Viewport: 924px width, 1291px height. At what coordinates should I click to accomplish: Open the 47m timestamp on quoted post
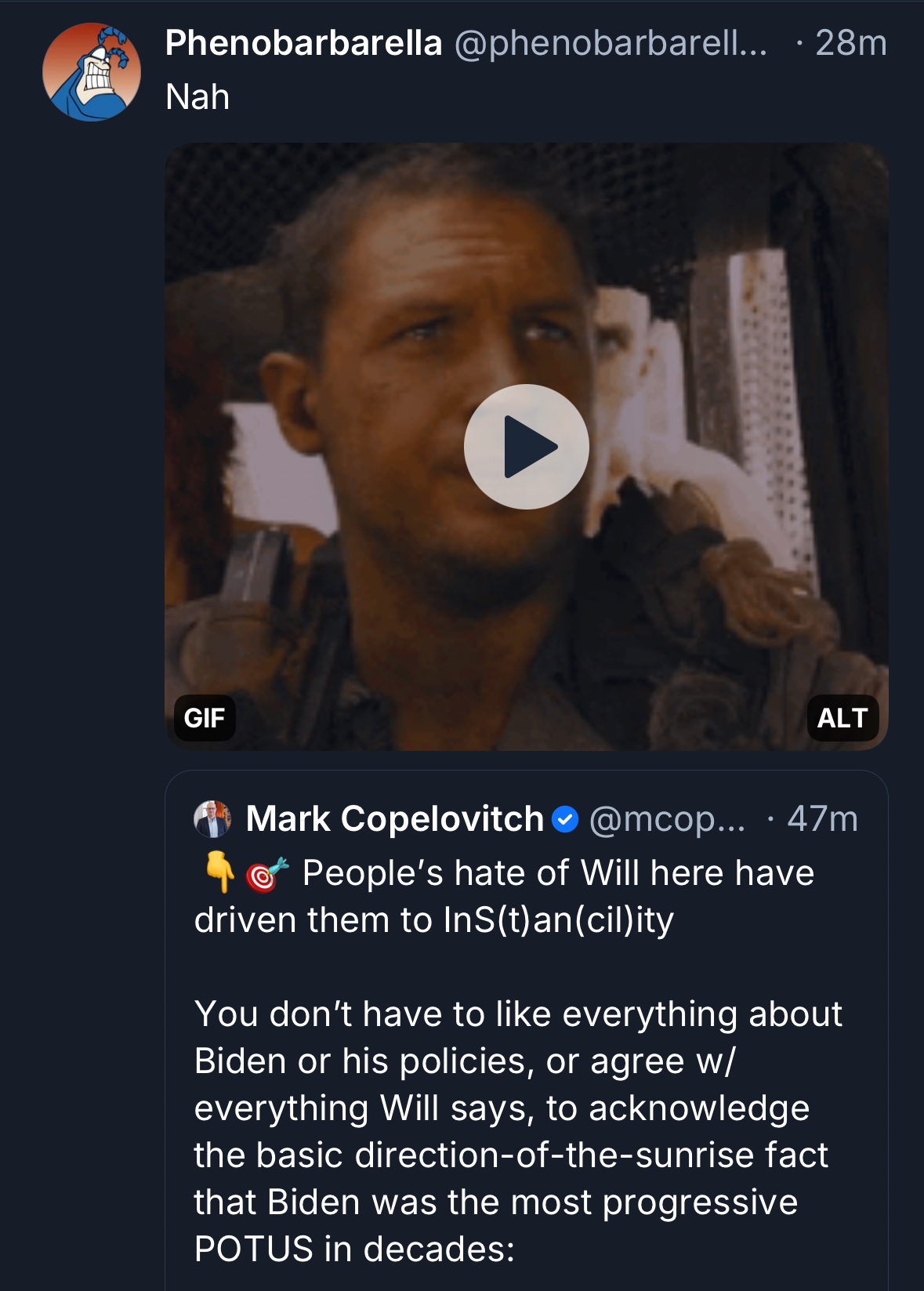(x=822, y=819)
